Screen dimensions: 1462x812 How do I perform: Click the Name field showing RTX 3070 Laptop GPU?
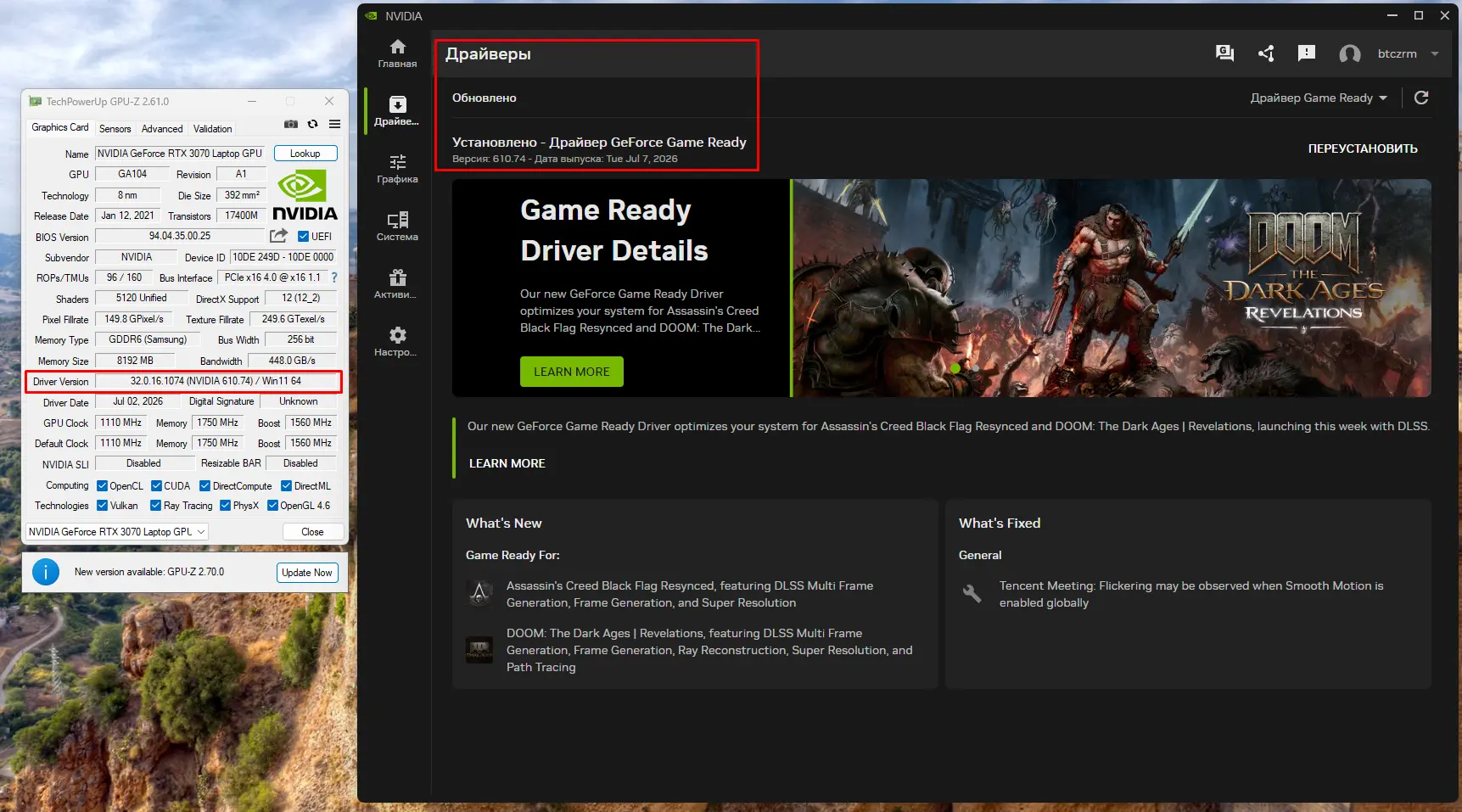180,154
